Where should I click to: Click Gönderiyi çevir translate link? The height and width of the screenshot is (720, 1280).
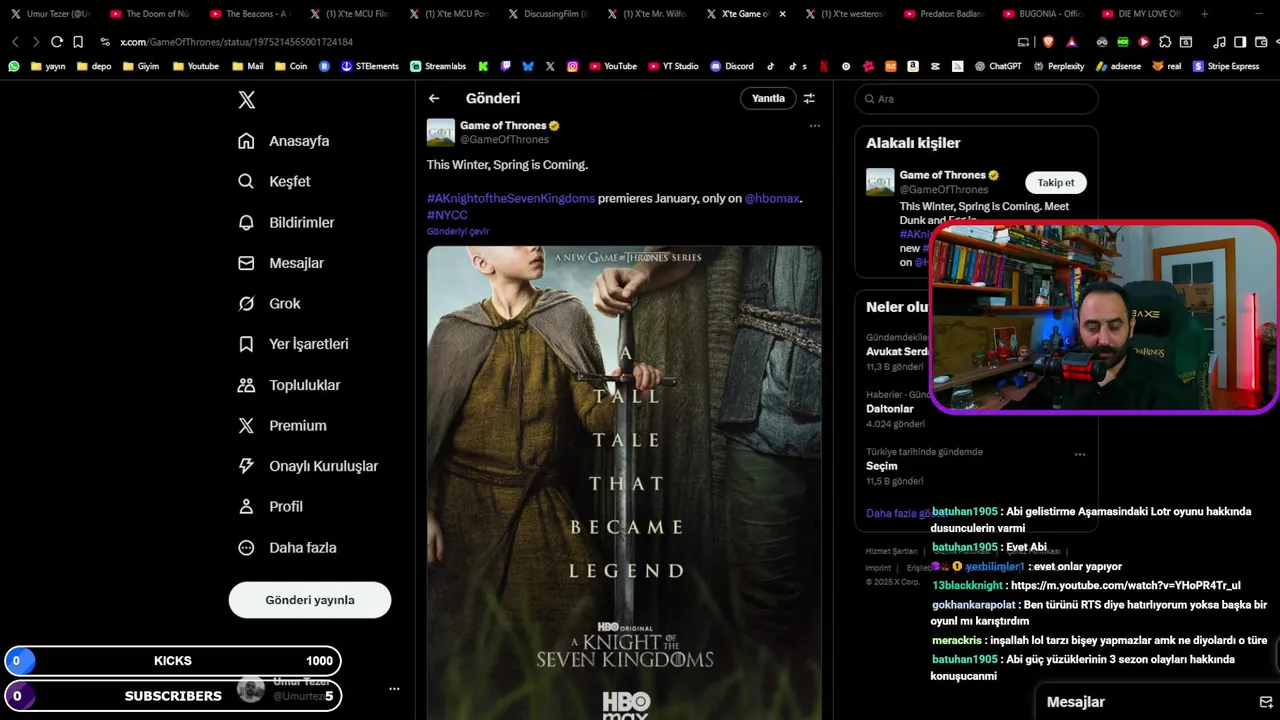458,231
